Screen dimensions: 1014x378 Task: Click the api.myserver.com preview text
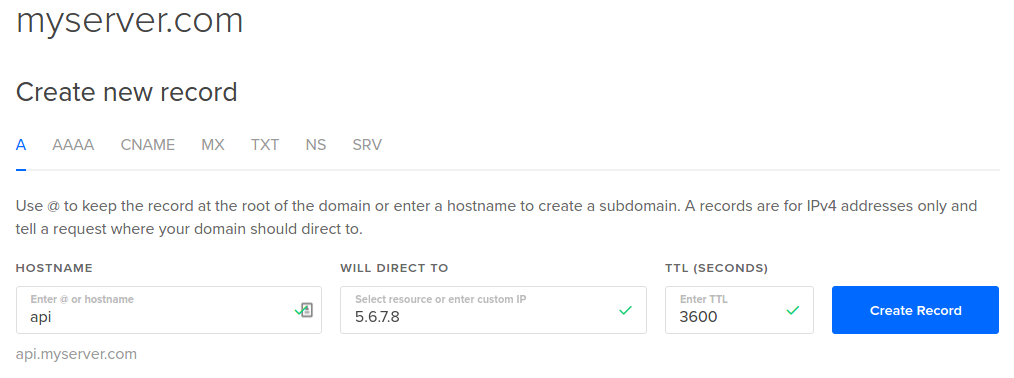(x=76, y=354)
